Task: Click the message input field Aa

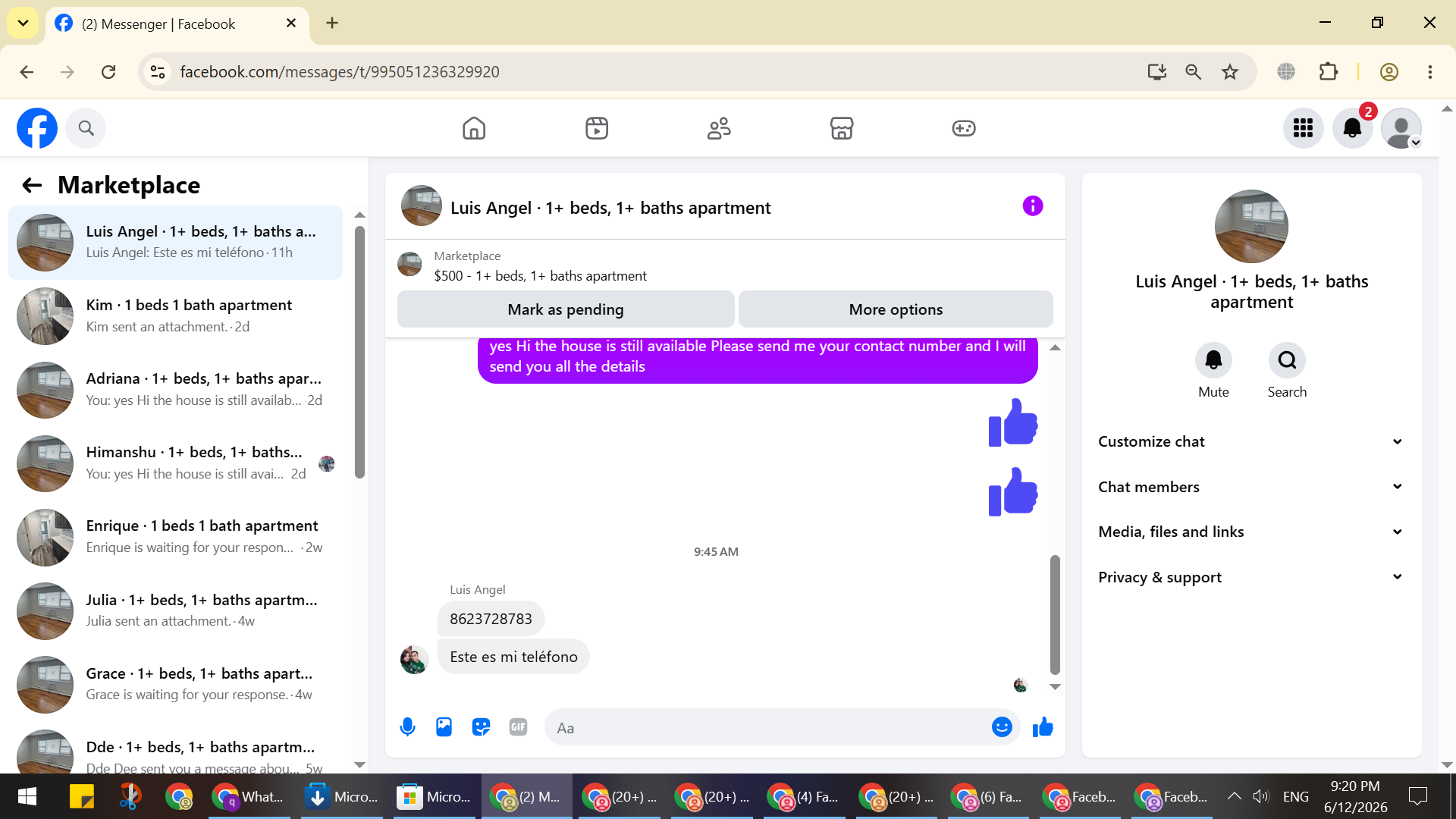Action: [766, 727]
